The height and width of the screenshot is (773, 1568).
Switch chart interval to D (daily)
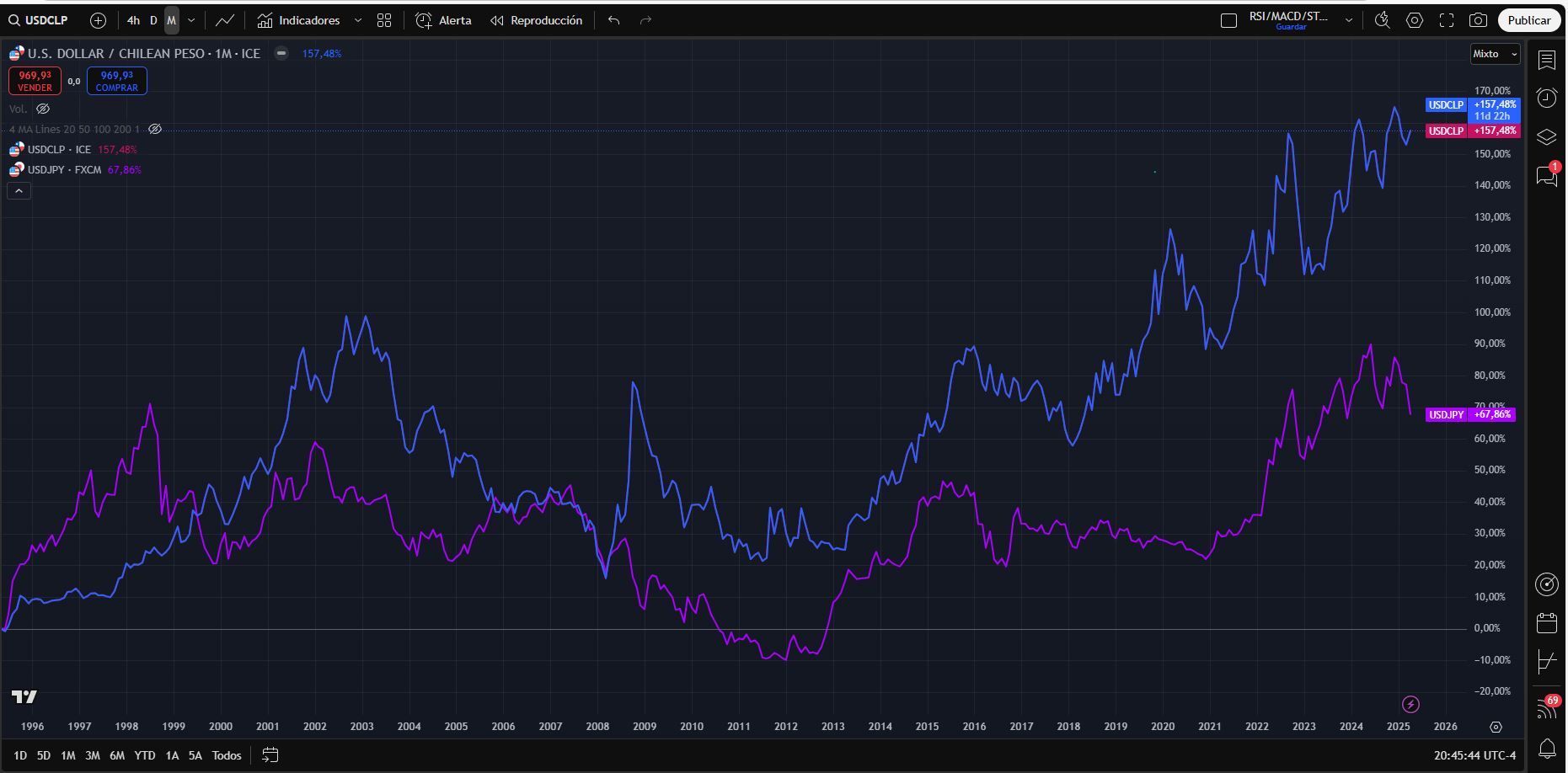(153, 20)
